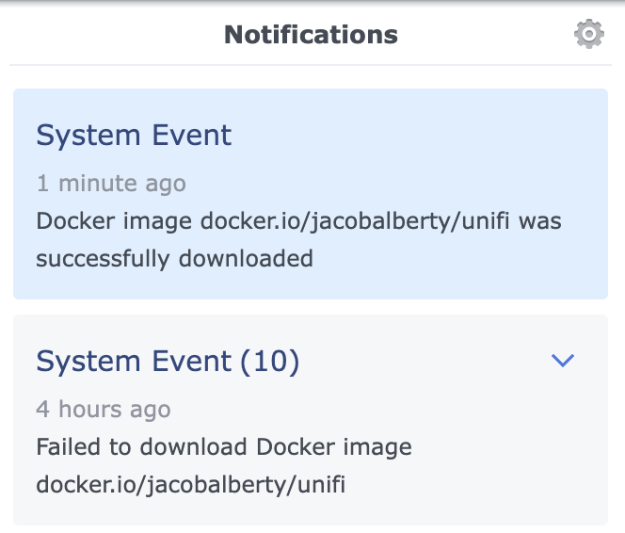
Task: Select the "1 minute ago" timestamp
Action: (111, 184)
